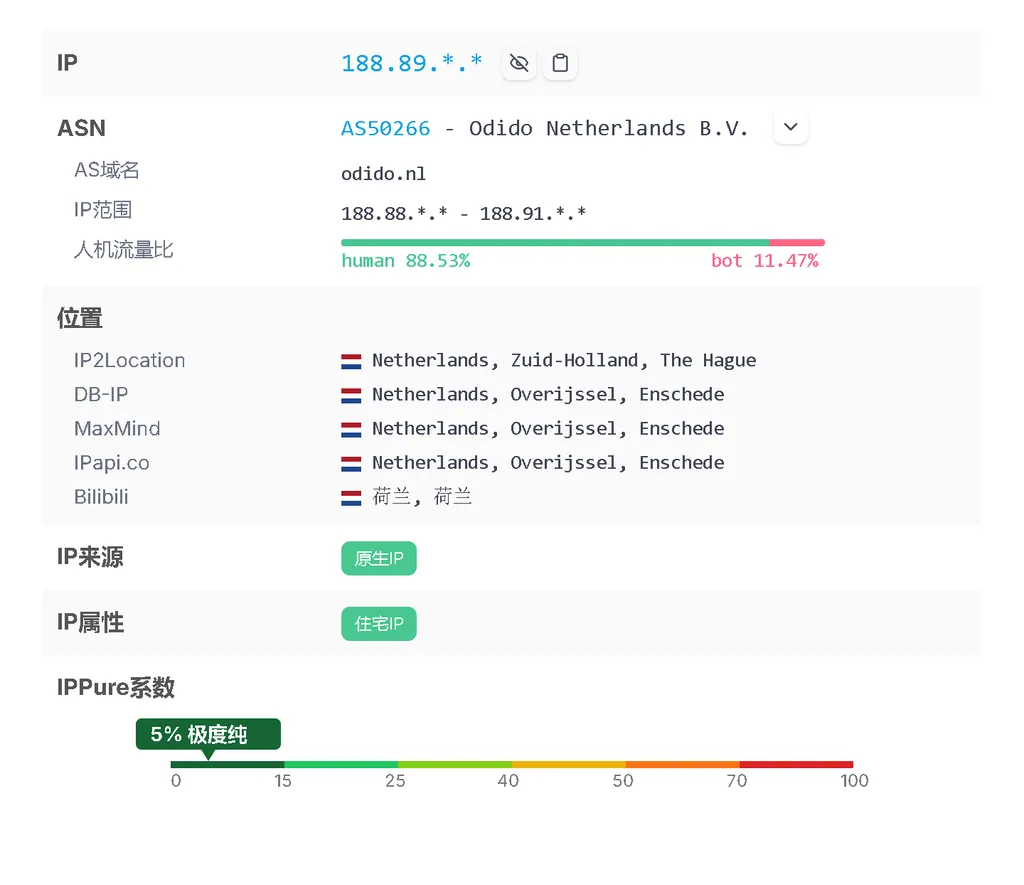Click the 住宅IP badge
Viewport: 1024px width, 885px height.
[x=378, y=623]
